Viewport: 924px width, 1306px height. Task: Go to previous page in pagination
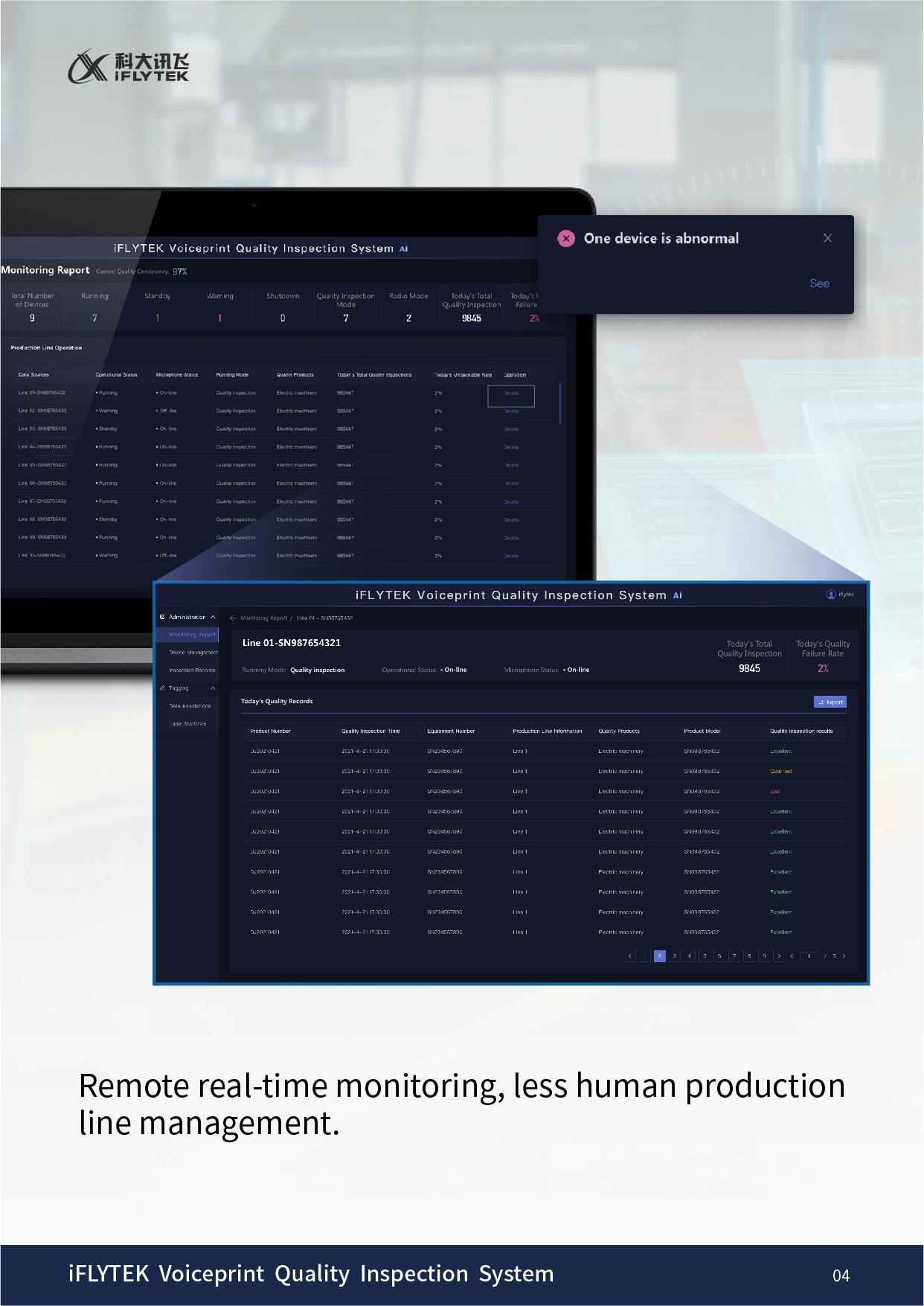coord(630,956)
